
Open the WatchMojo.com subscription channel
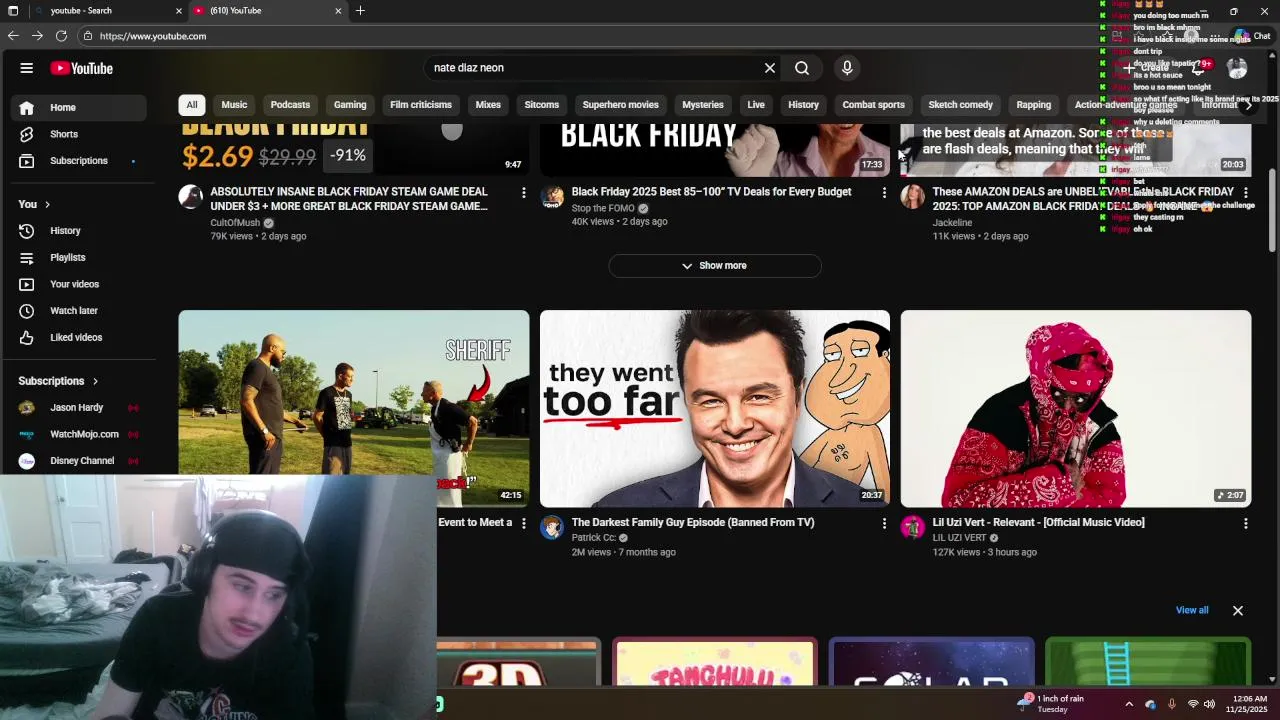tap(79, 435)
